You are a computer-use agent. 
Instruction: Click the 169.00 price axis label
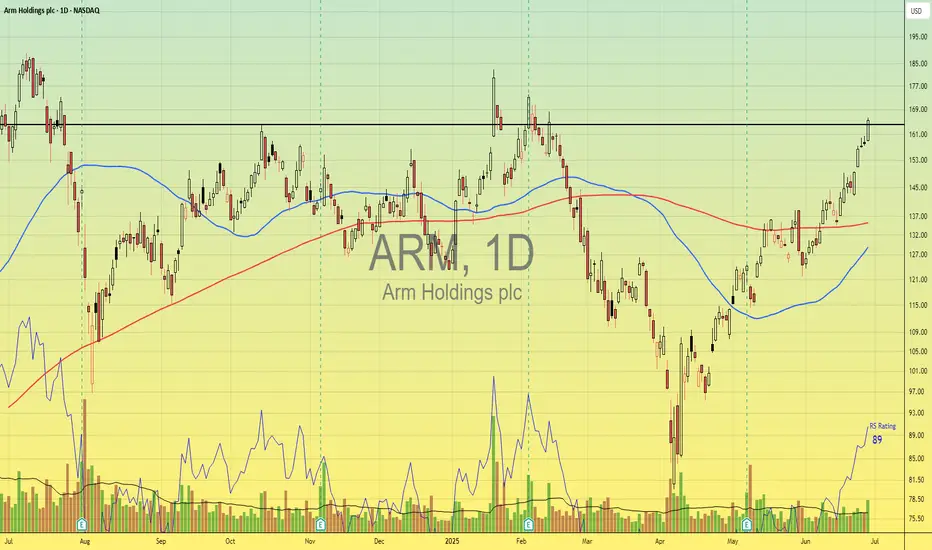pos(917,109)
